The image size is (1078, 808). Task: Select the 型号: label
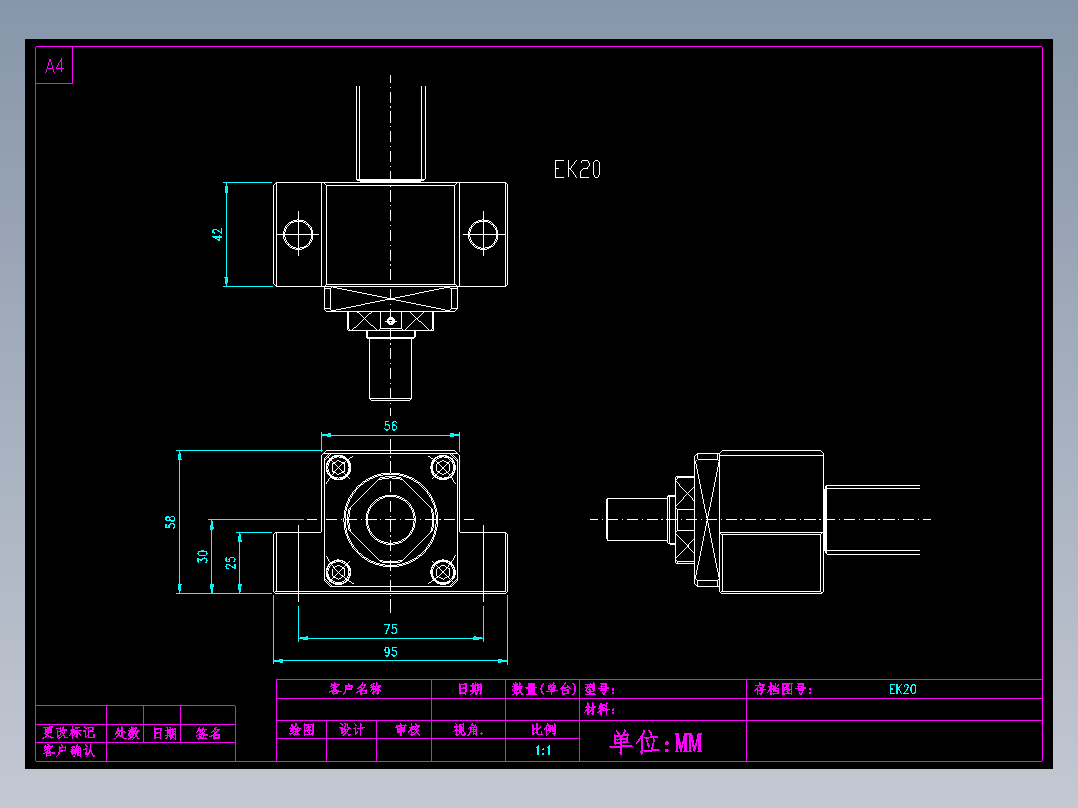point(600,689)
